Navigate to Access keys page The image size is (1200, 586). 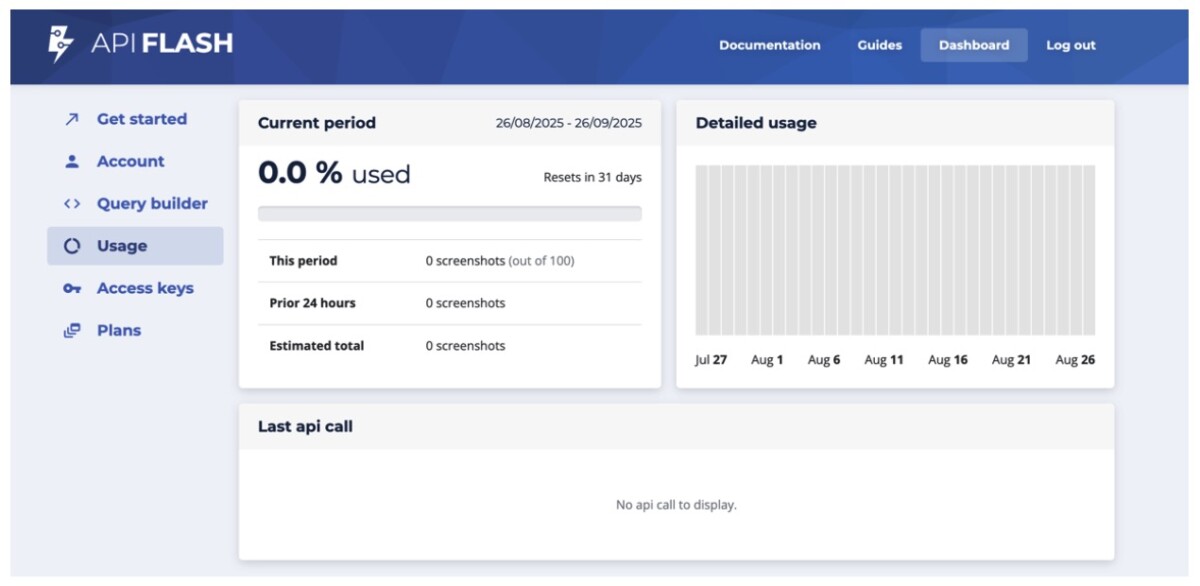click(x=145, y=289)
